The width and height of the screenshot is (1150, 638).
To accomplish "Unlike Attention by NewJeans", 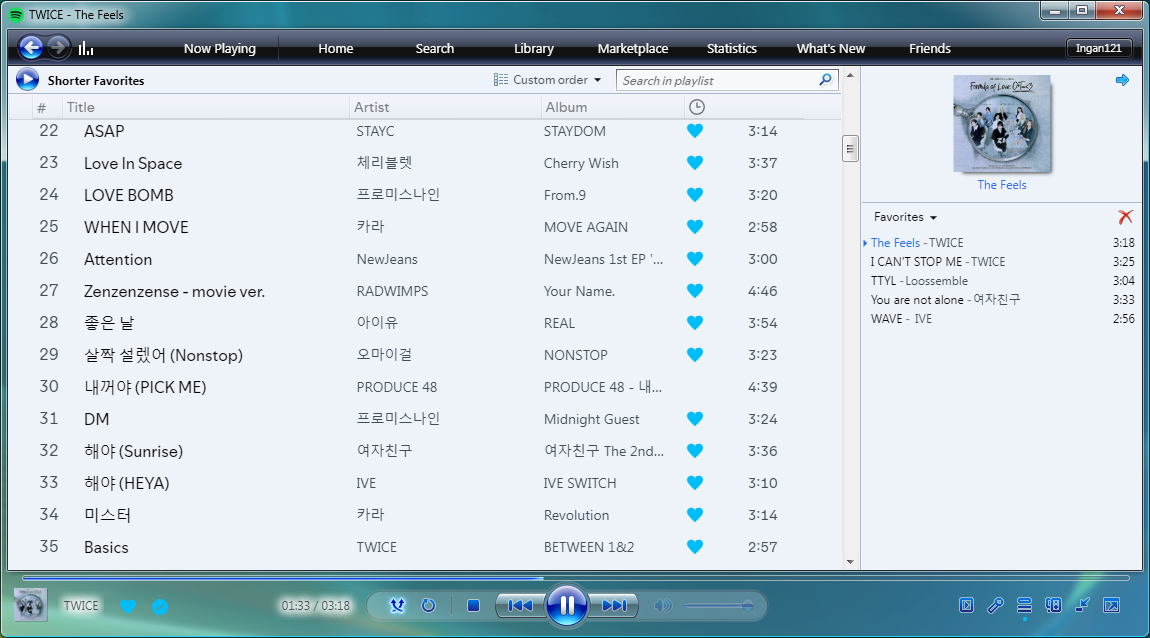I will [x=695, y=259].
